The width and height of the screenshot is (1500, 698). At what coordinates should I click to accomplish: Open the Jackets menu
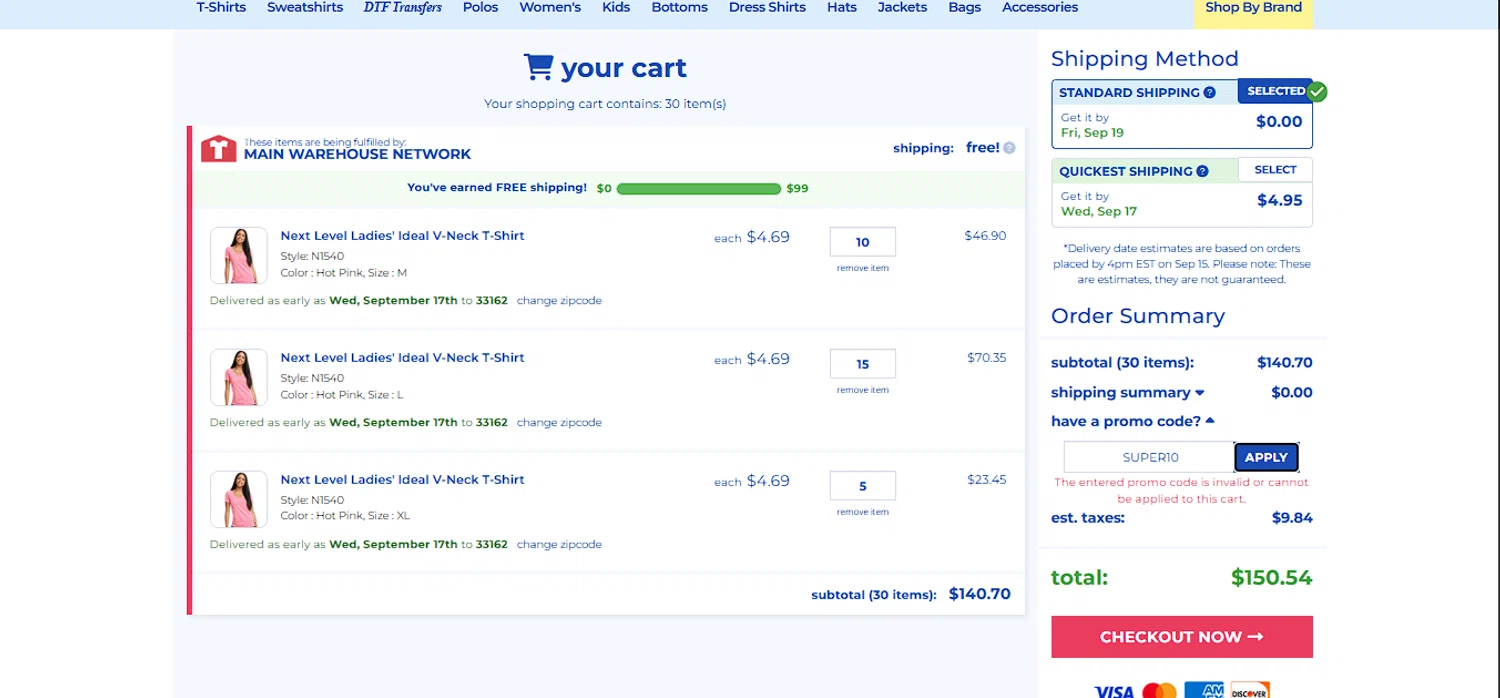pos(902,8)
